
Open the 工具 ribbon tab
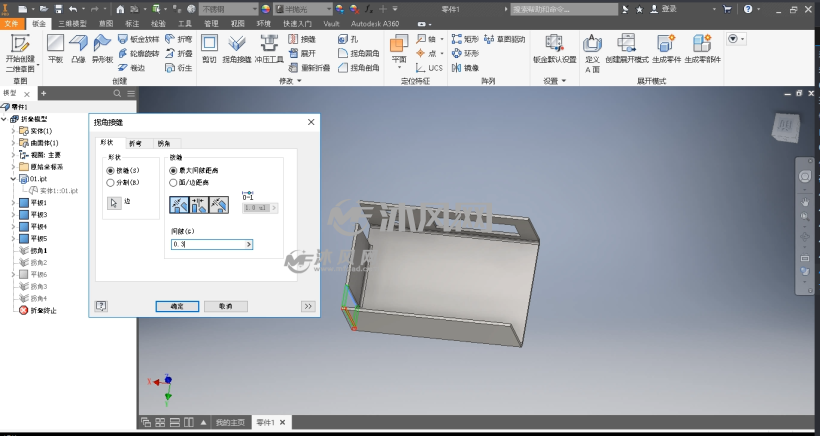tap(185, 24)
